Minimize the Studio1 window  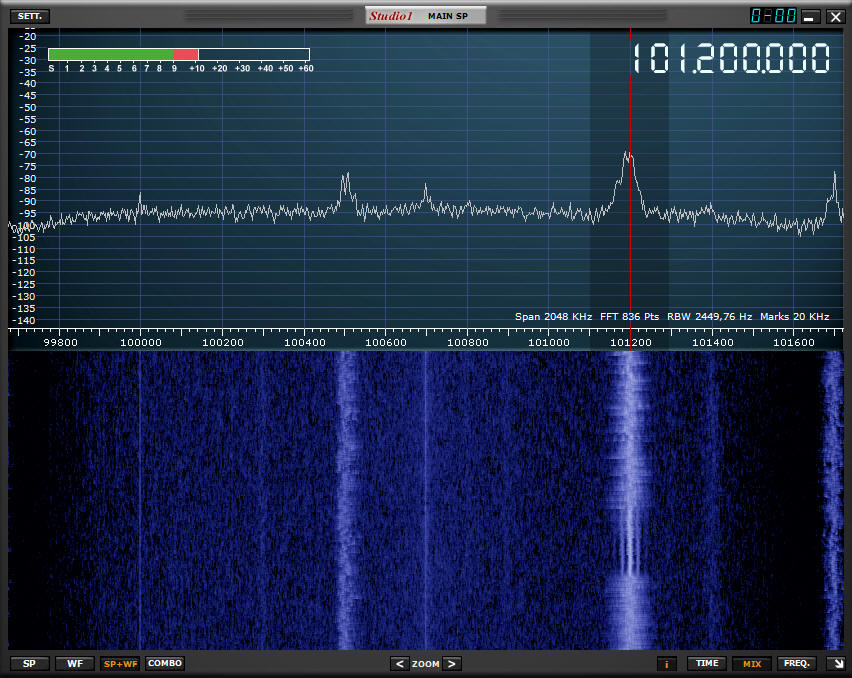811,17
